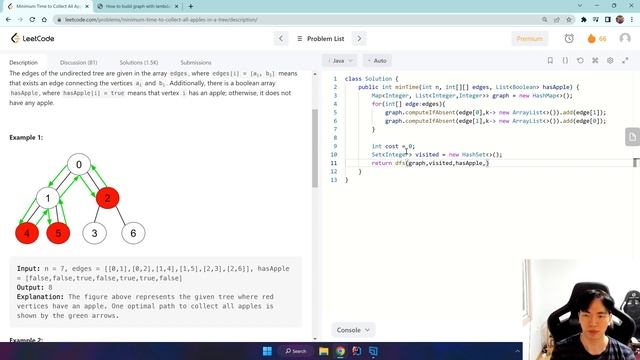Click the share page icon in address bar
Screen dimensions: 640x360
557,20
